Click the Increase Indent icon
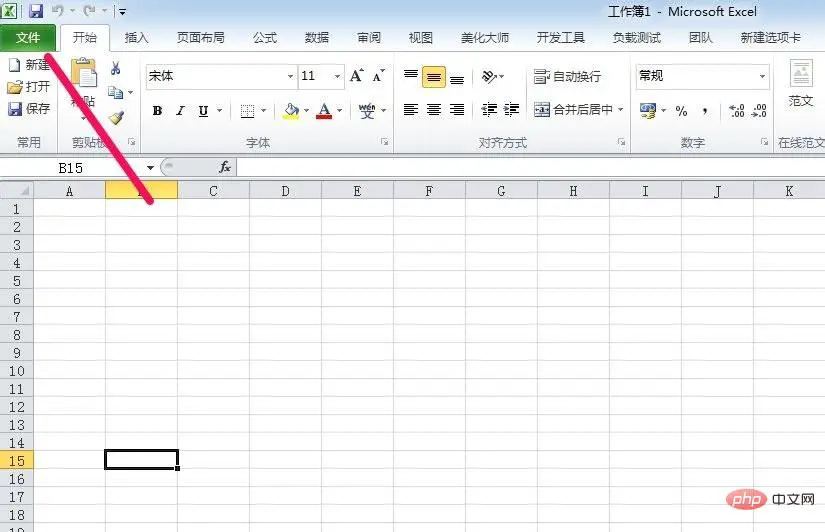This screenshot has height=532, width=825. (511, 109)
